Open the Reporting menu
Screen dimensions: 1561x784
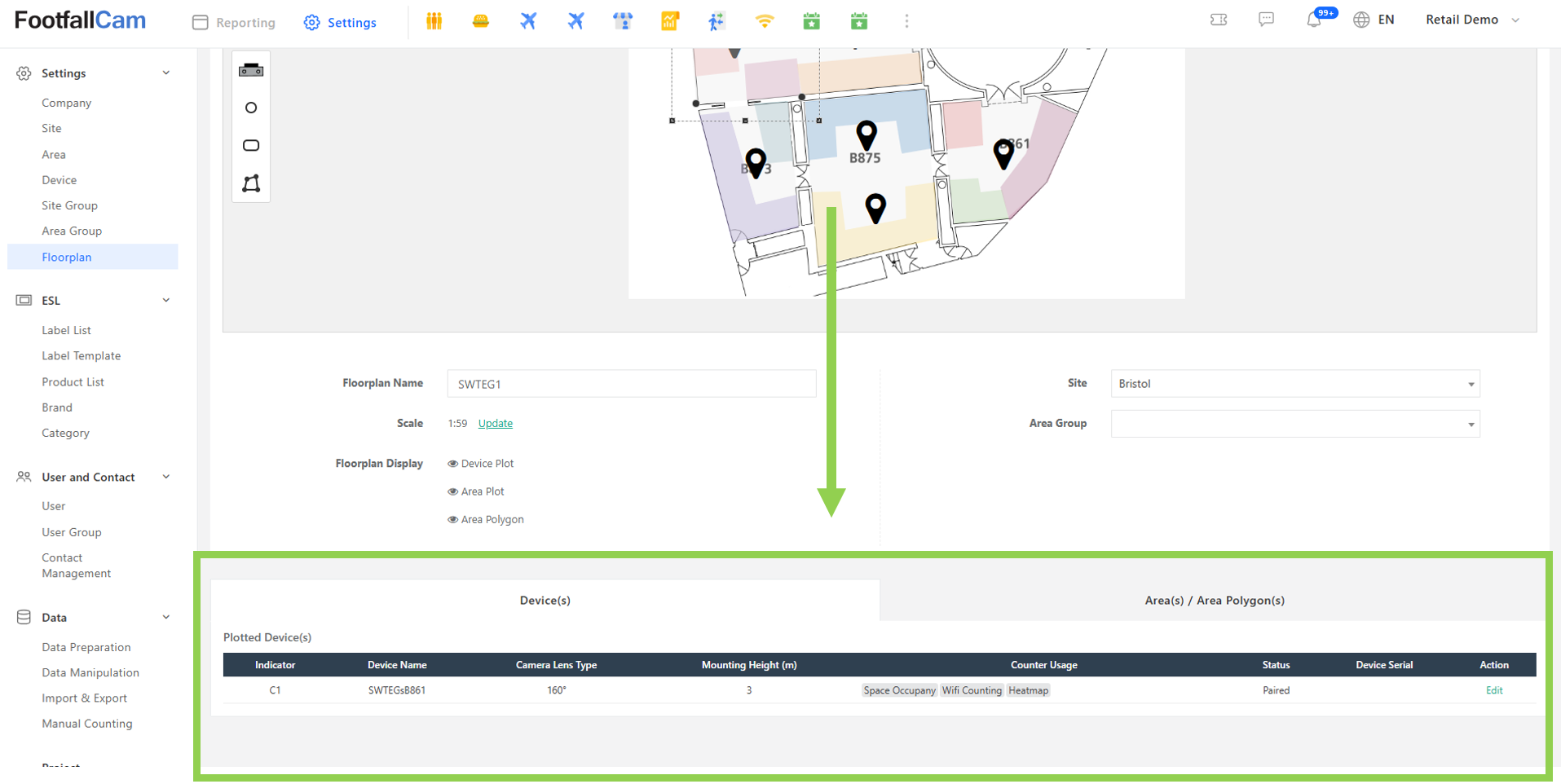tap(234, 22)
